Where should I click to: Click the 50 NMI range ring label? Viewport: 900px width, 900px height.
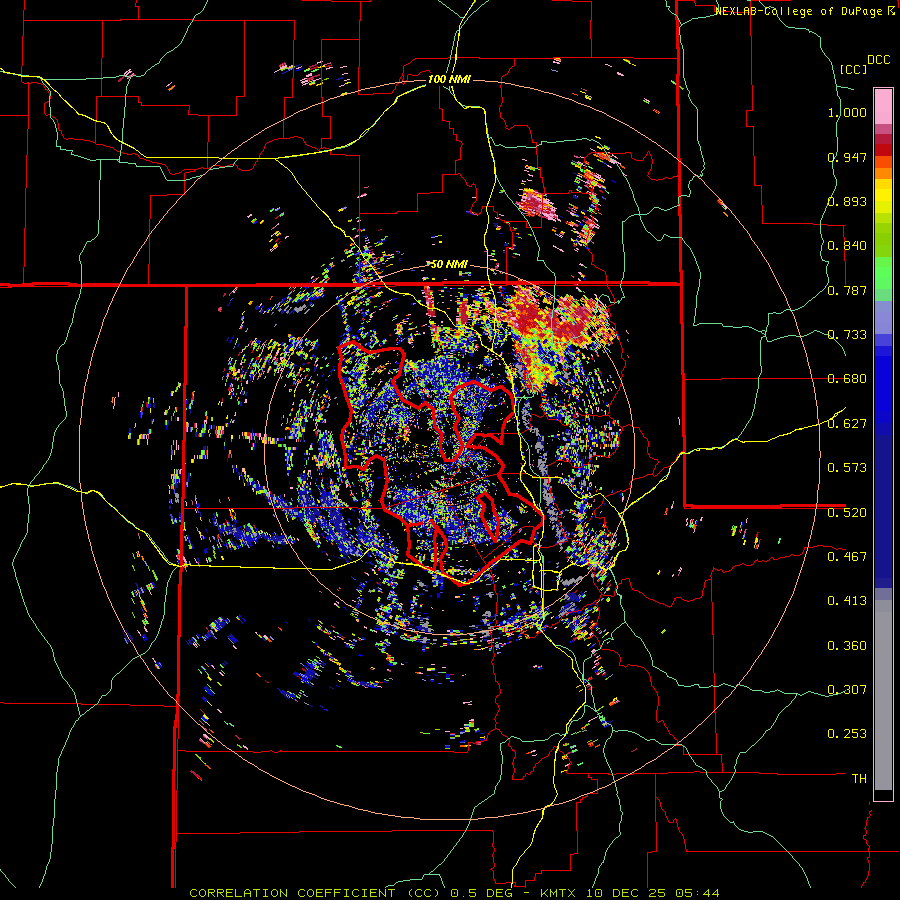[x=449, y=265]
